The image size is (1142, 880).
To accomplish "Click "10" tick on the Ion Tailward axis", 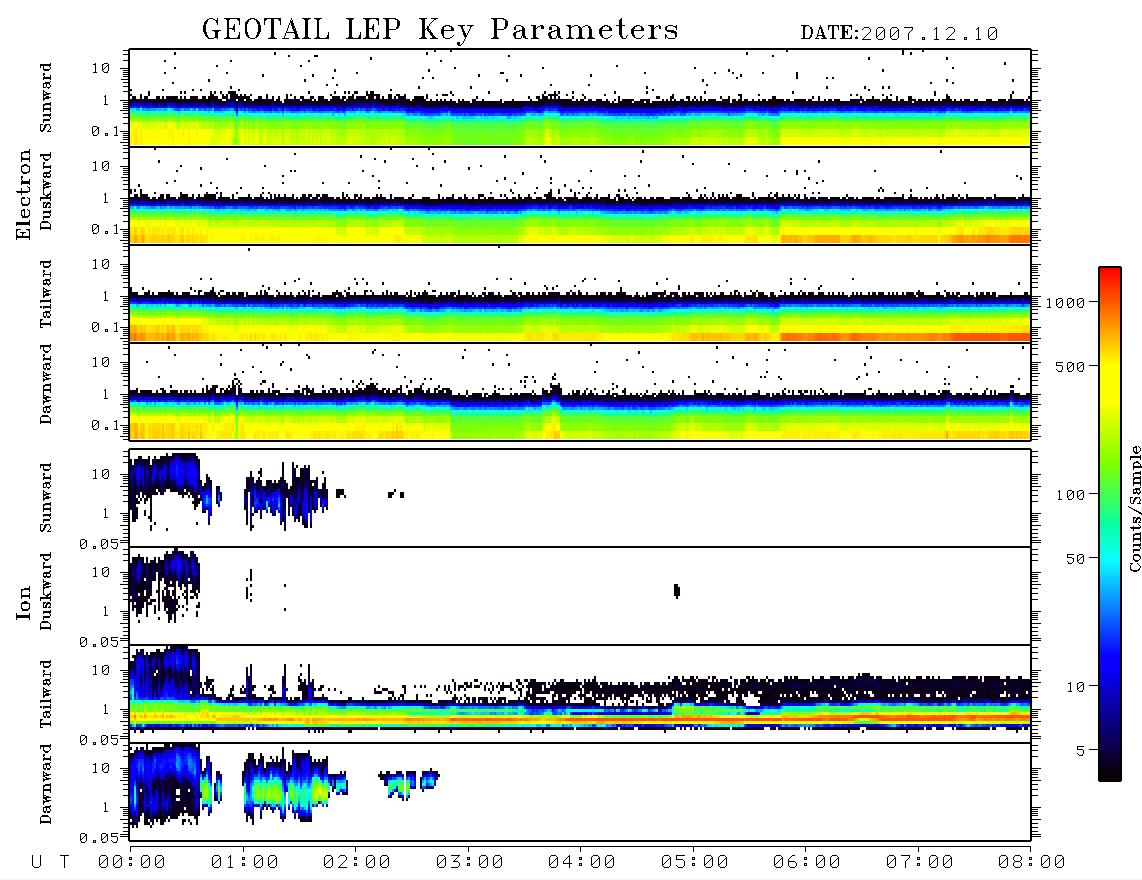I will [101, 670].
